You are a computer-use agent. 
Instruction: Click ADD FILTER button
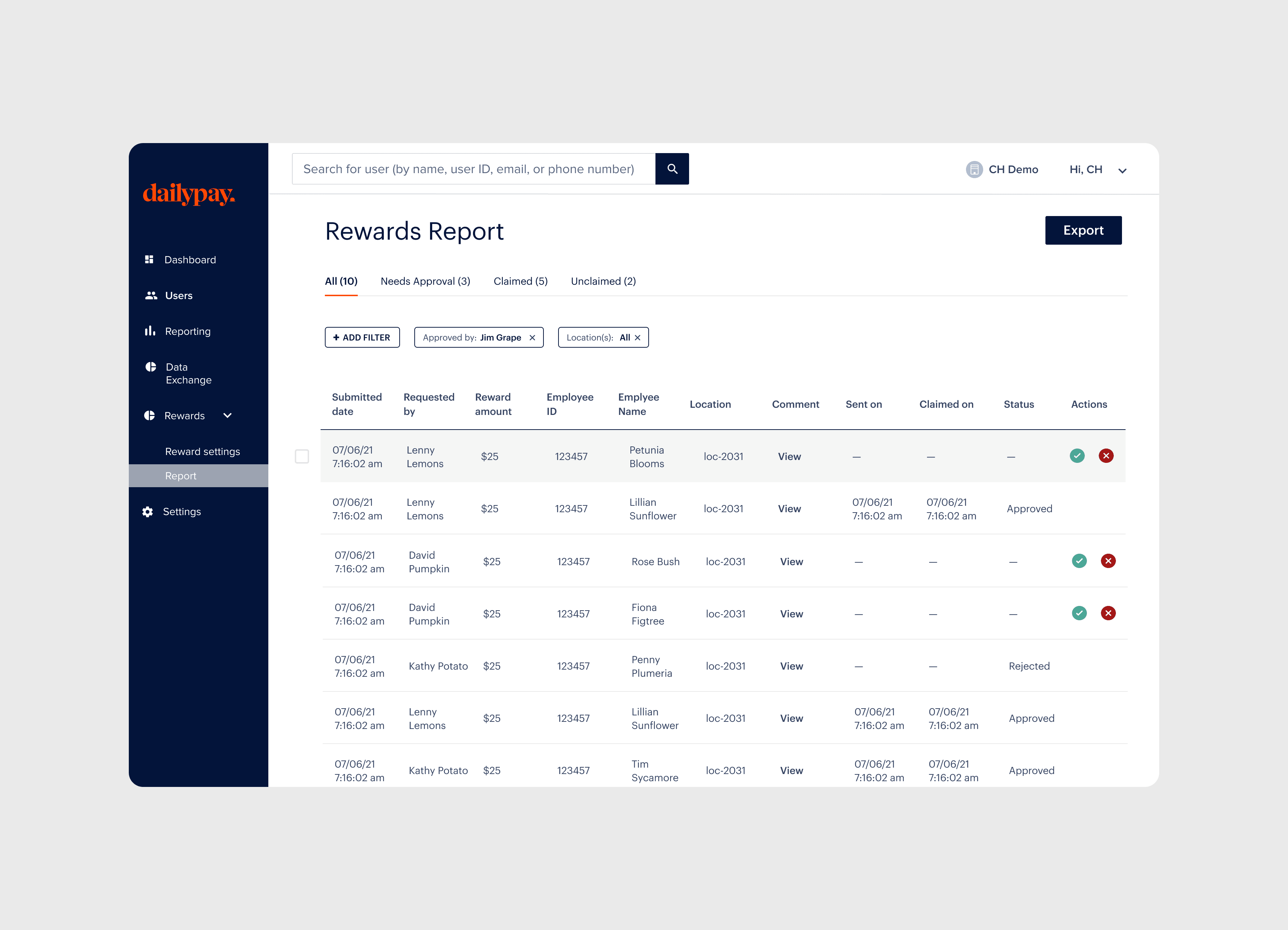tap(362, 337)
